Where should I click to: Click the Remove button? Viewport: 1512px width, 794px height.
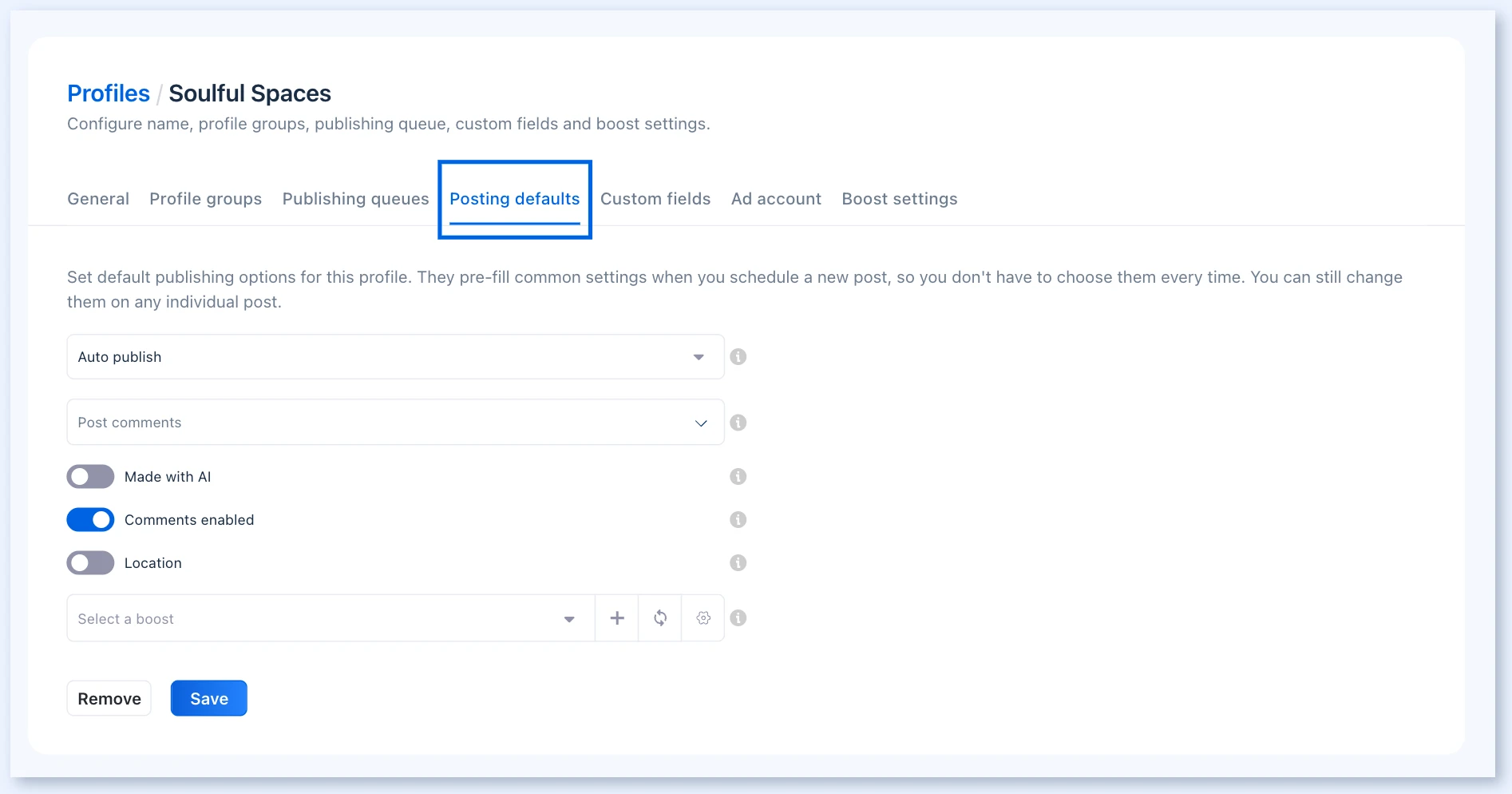pyautogui.click(x=109, y=699)
